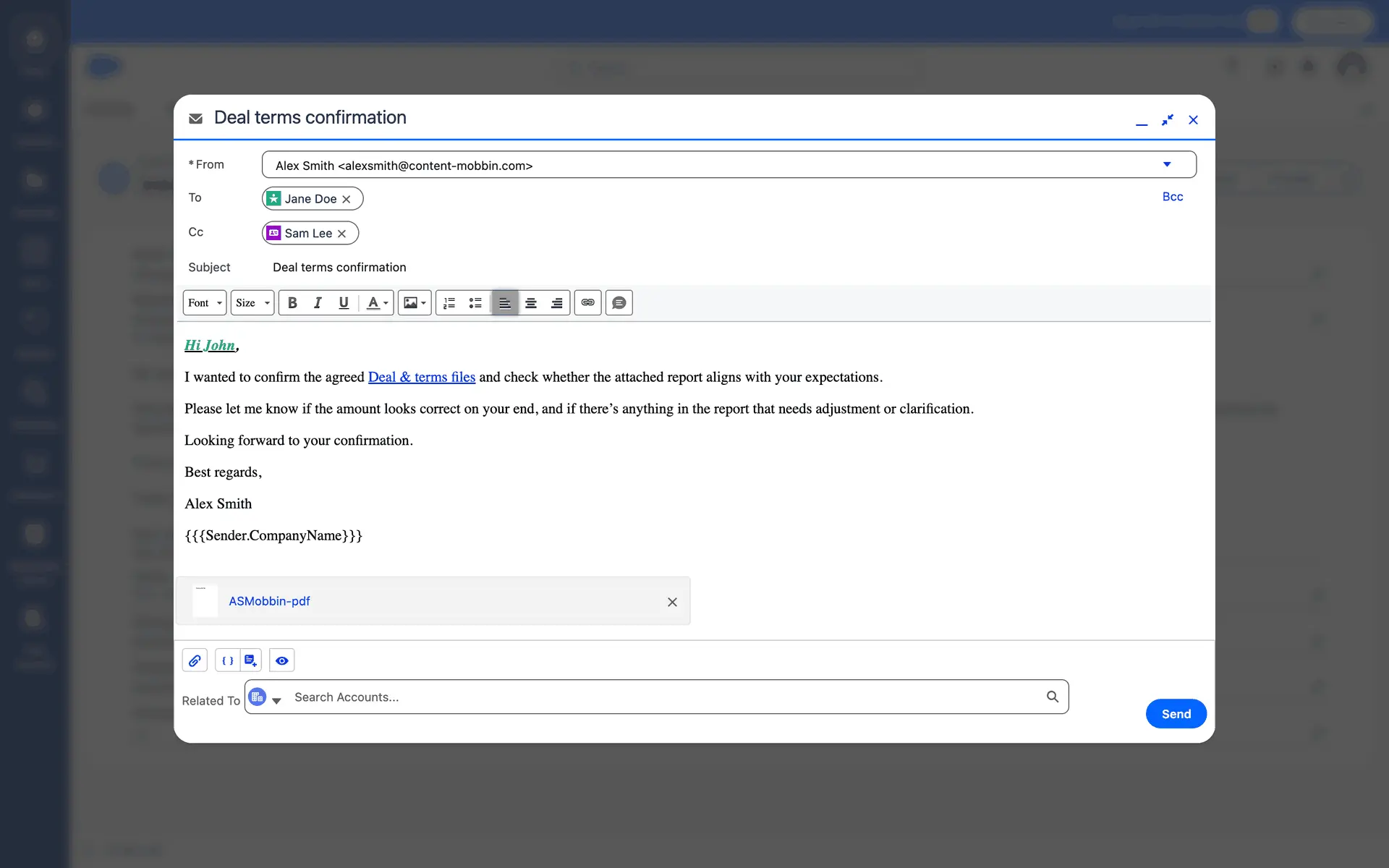The image size is (1389, 868).
Task: Open the Font dropdown
Action: coord(205,303)
